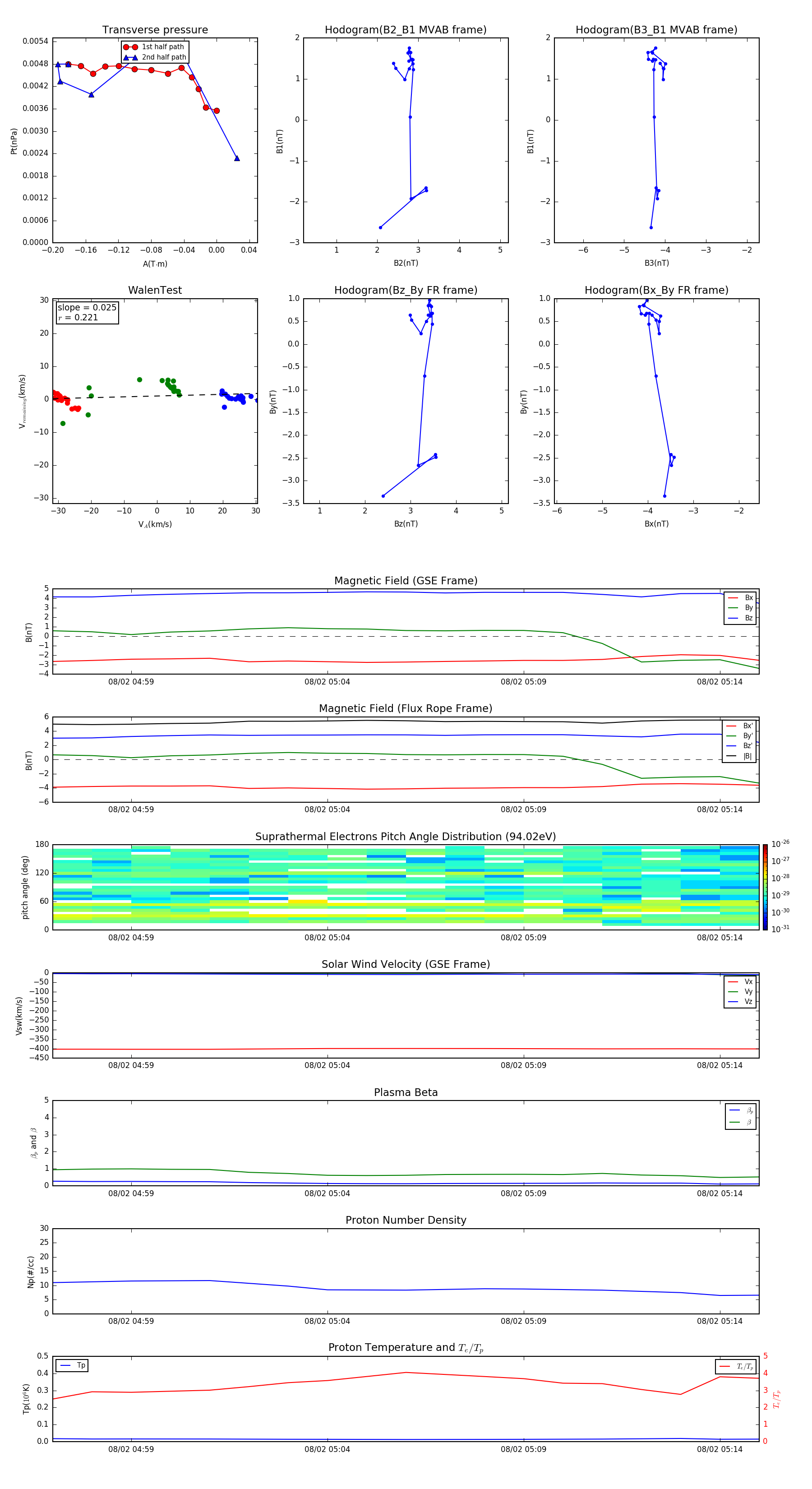The image size is (812, 1489).
Task: Select the "Hodogram(Bx_By FR frame)" title
Action: point(656,290)
